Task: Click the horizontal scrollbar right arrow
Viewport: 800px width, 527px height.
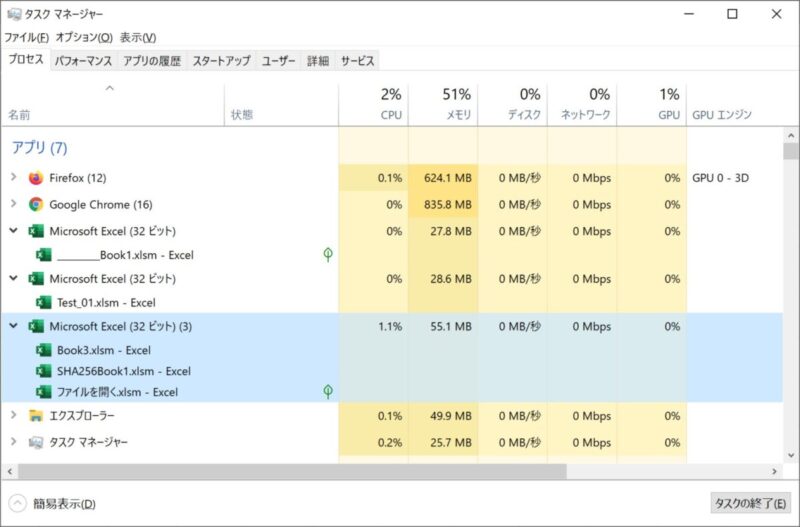Action: (x=774, y=471)
